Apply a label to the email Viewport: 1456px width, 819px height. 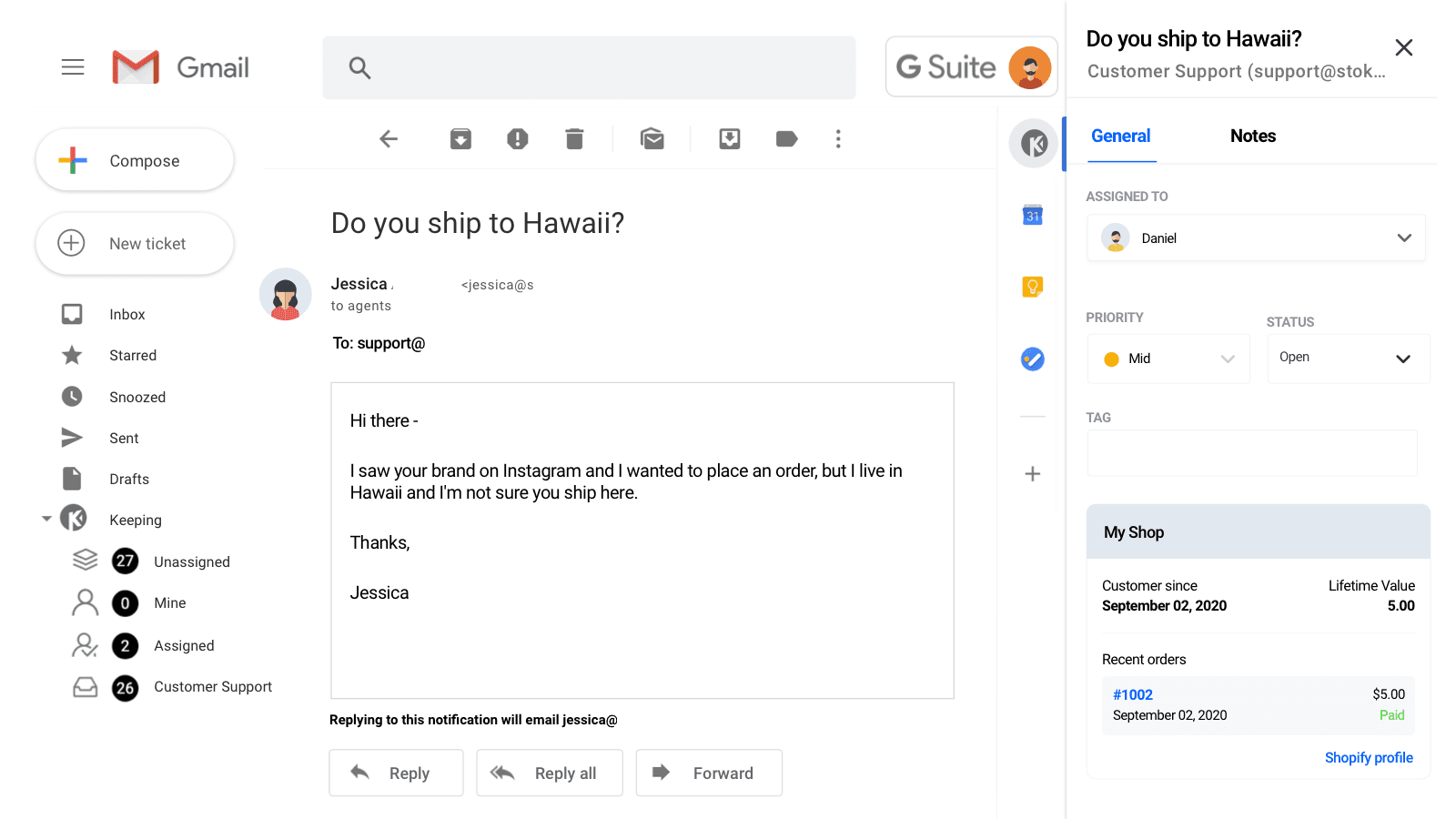pyautogui.click(x=786, y=138)
